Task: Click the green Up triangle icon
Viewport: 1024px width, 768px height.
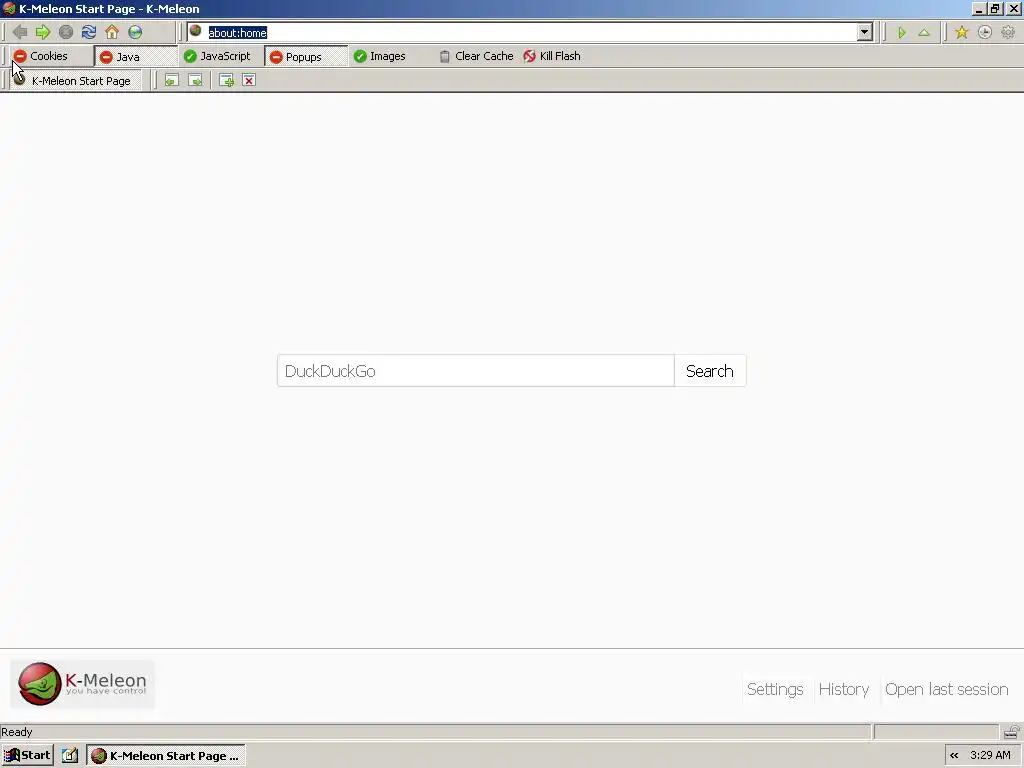Action: 924,33
